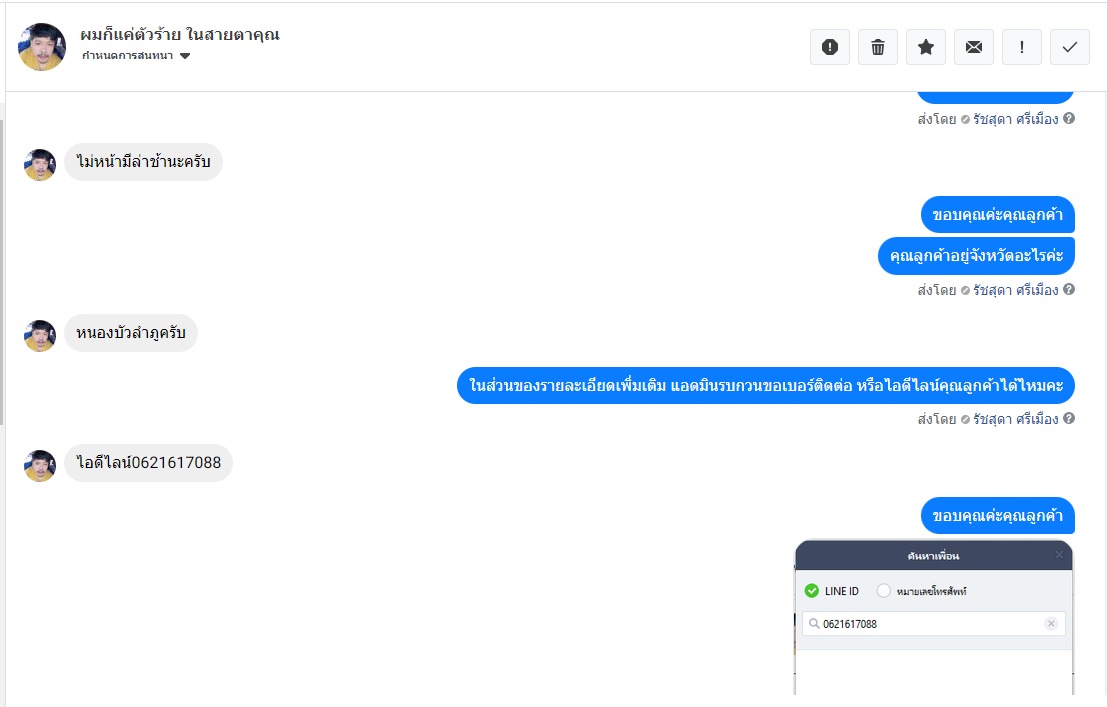Open contact name ผมก็แค่ตัวร้าย ในสายตาคุณ
This screenshot has width=1107, height=707.
point(179,35)
